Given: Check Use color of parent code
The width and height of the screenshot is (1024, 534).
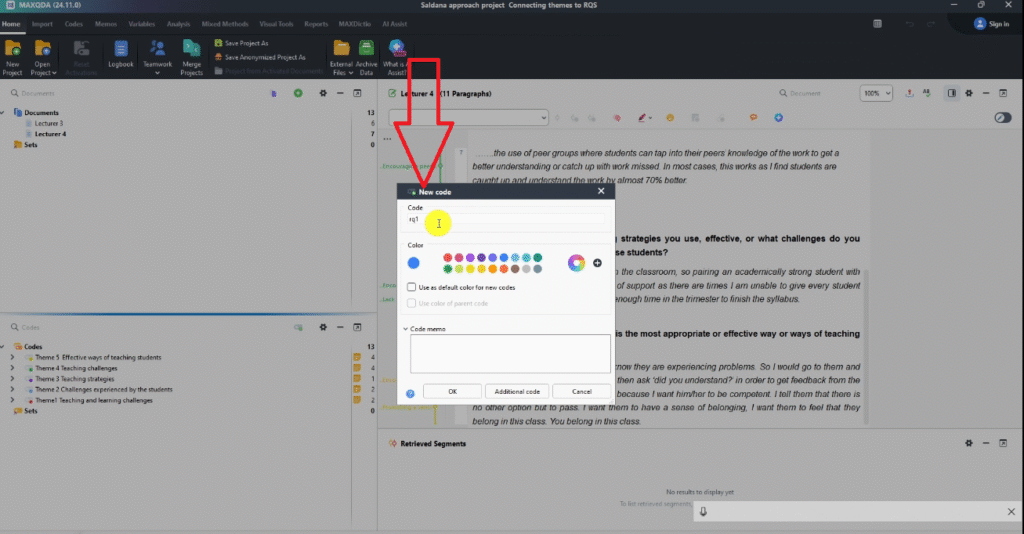Looking at the screenshot, I should [413, 303].
